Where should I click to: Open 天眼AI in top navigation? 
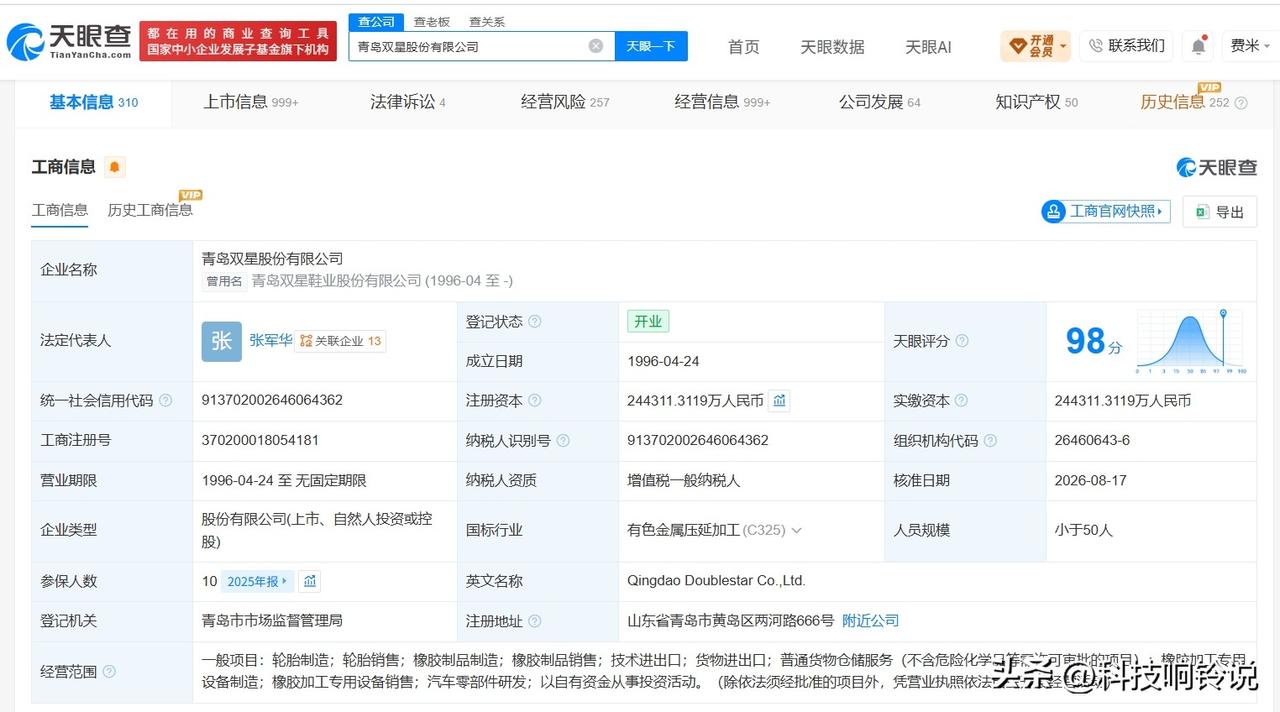(928, 47)
